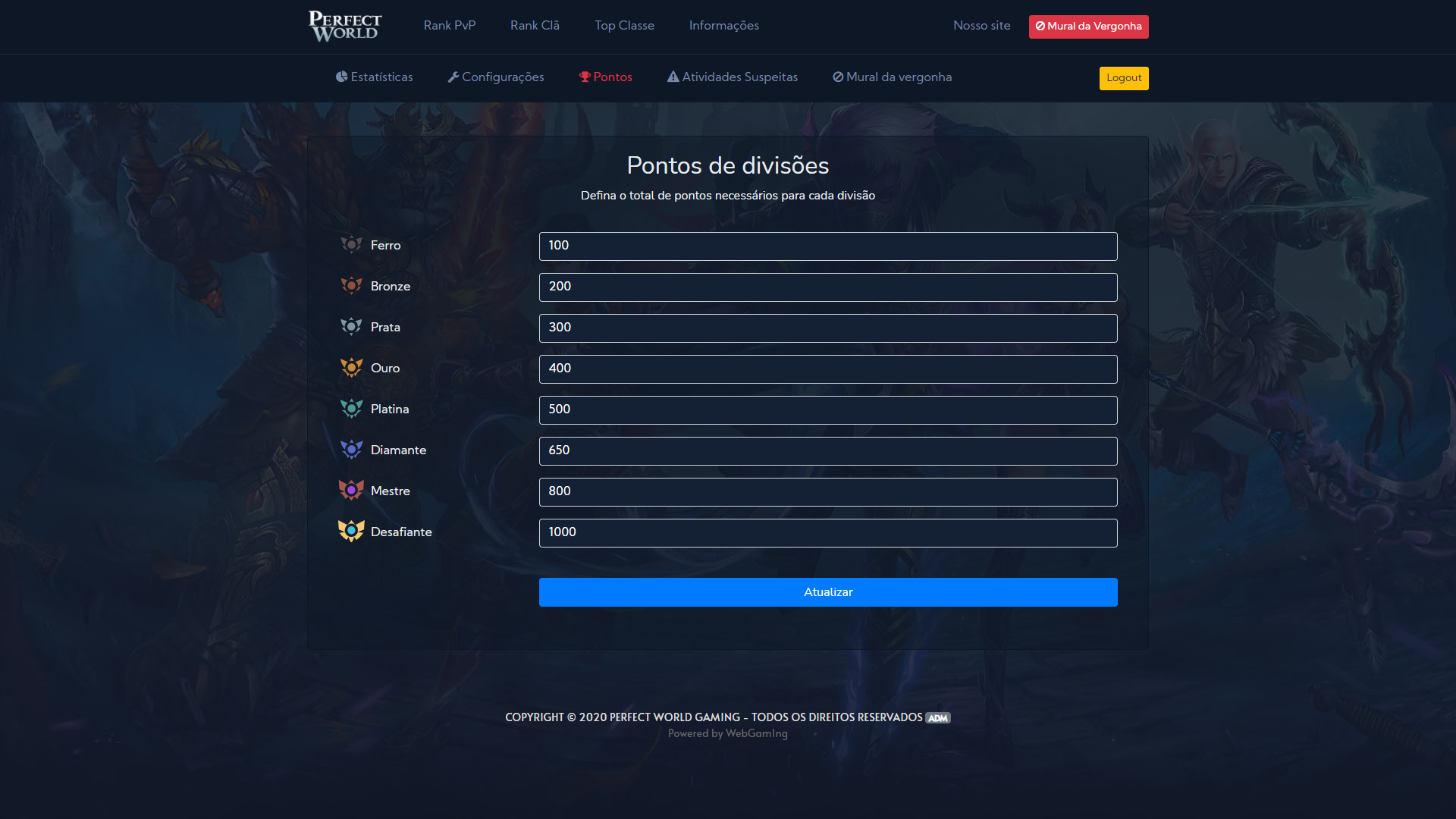Focus the Diamante points input field
Image resolution: width=1456 pixels, height=819 pixels.
(828, 451)
